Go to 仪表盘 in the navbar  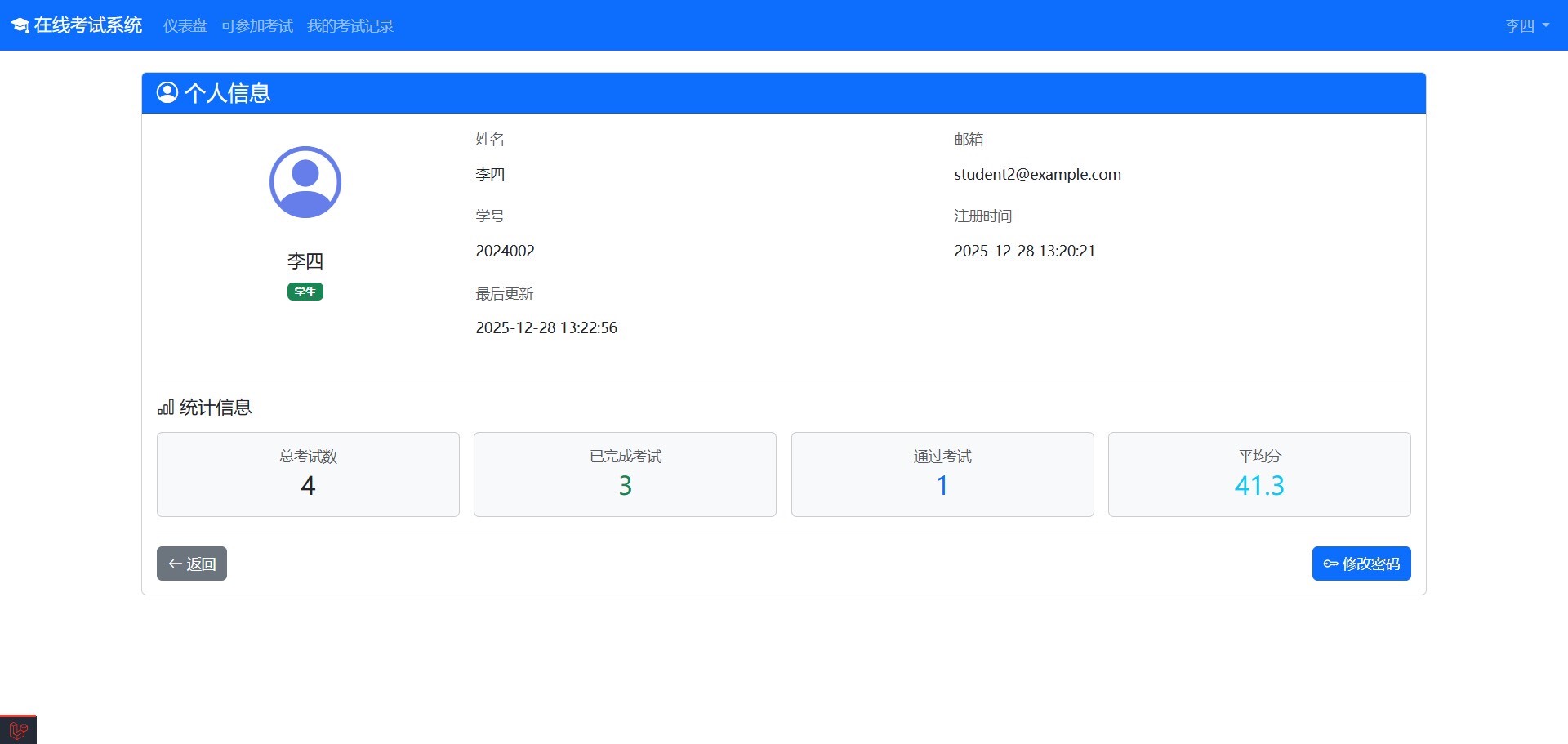tap(185, 26)
